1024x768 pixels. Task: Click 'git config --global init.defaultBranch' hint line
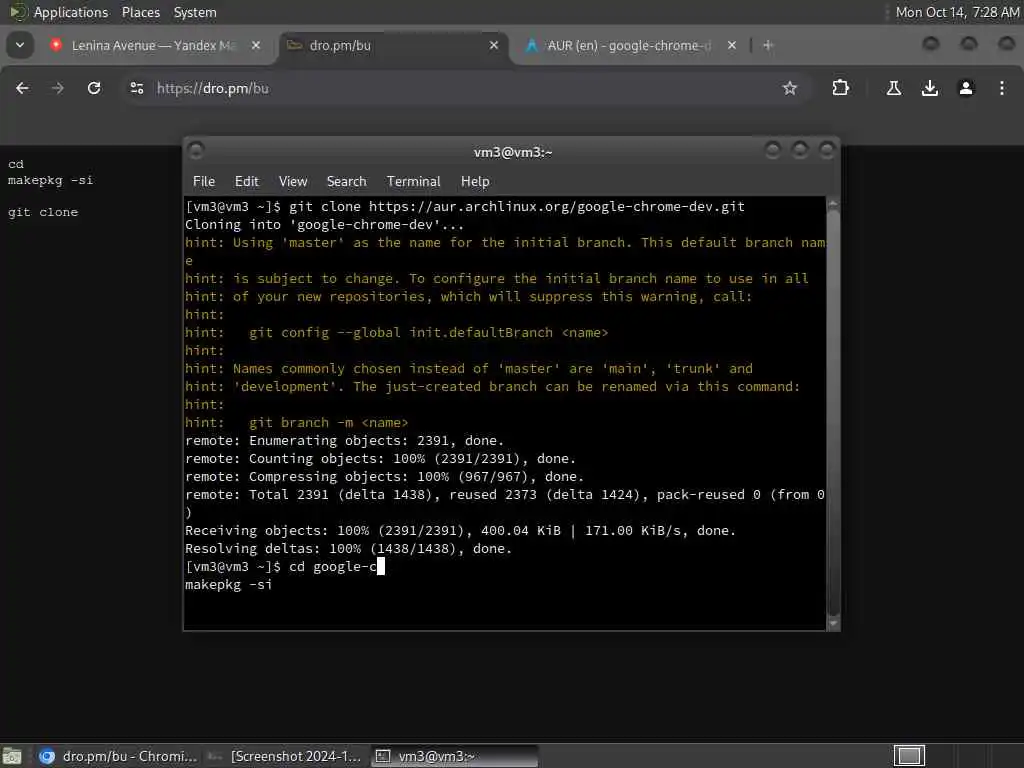coord(396,332)
